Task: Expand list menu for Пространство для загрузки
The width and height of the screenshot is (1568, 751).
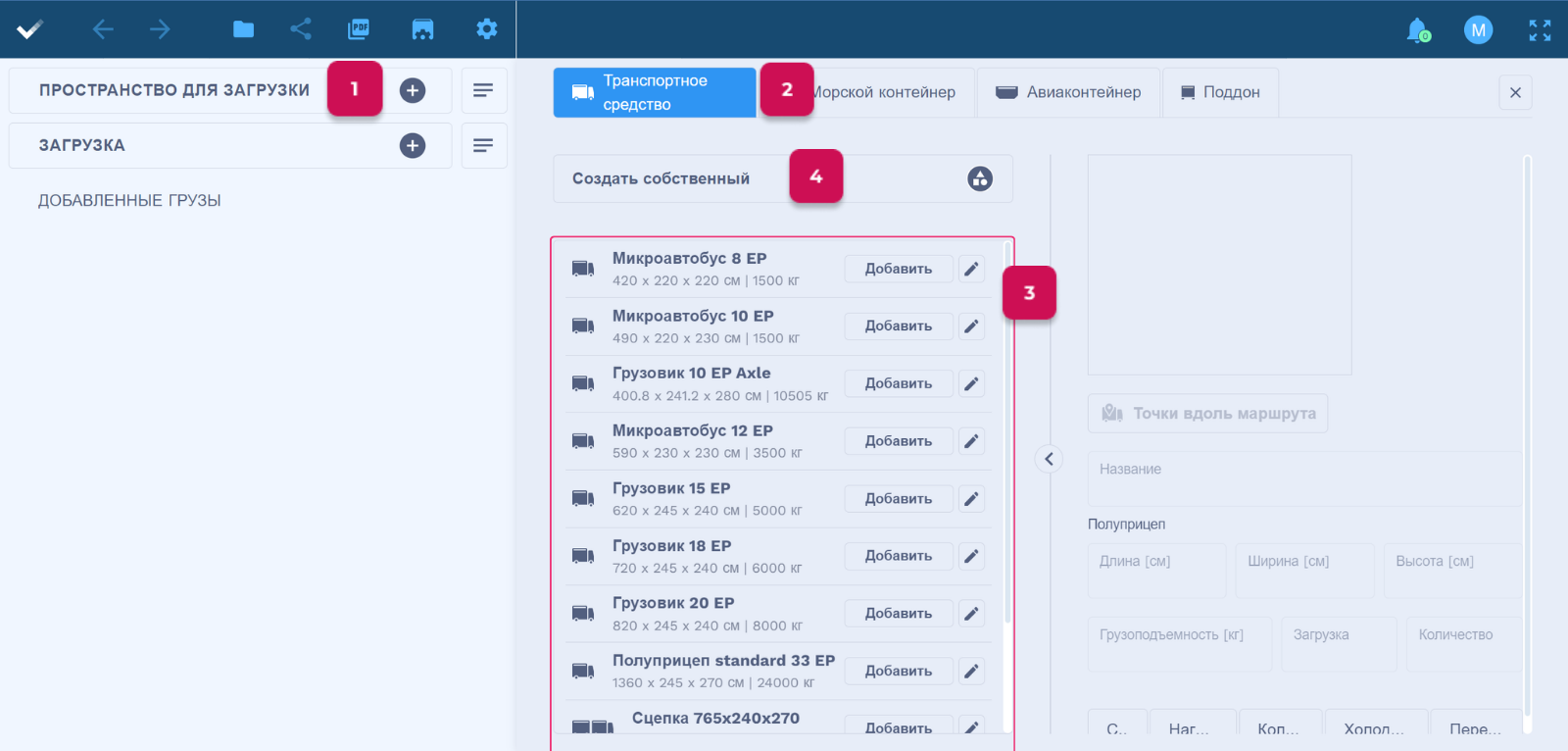Action: pos(483,90)
